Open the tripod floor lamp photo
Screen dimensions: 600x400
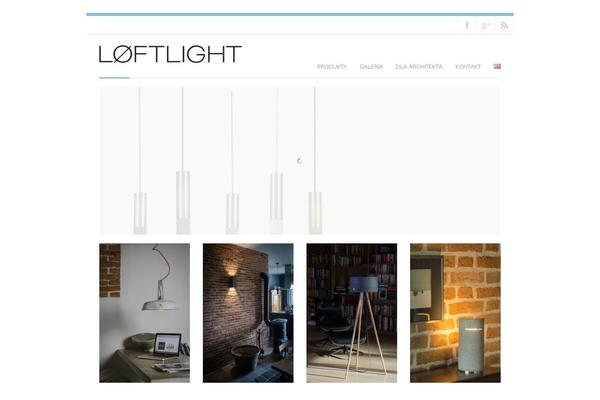tap(352, 313)
